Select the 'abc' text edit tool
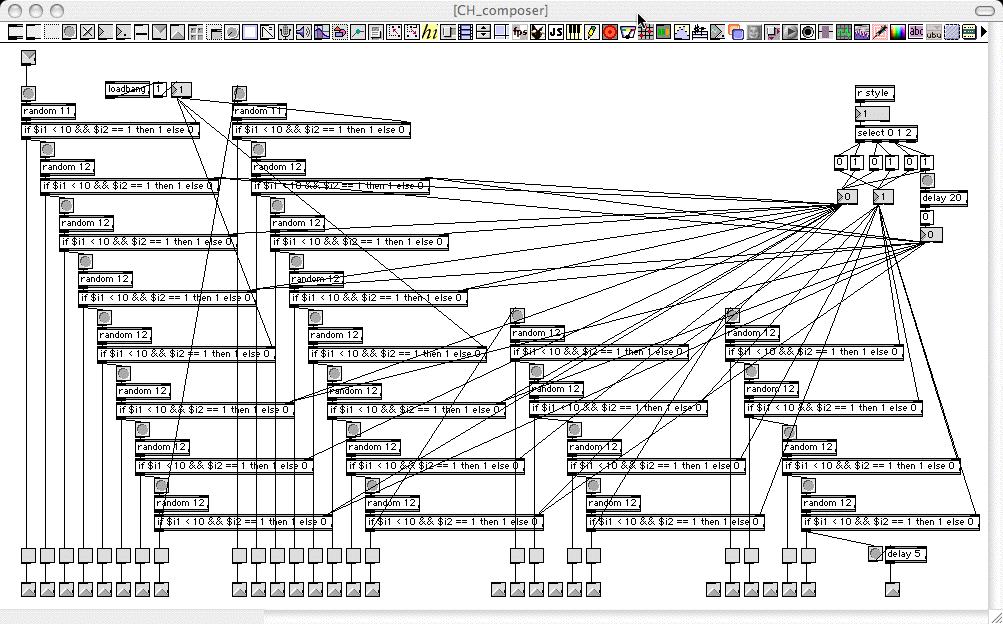1003x624 pixels. [x=916, y=31]
